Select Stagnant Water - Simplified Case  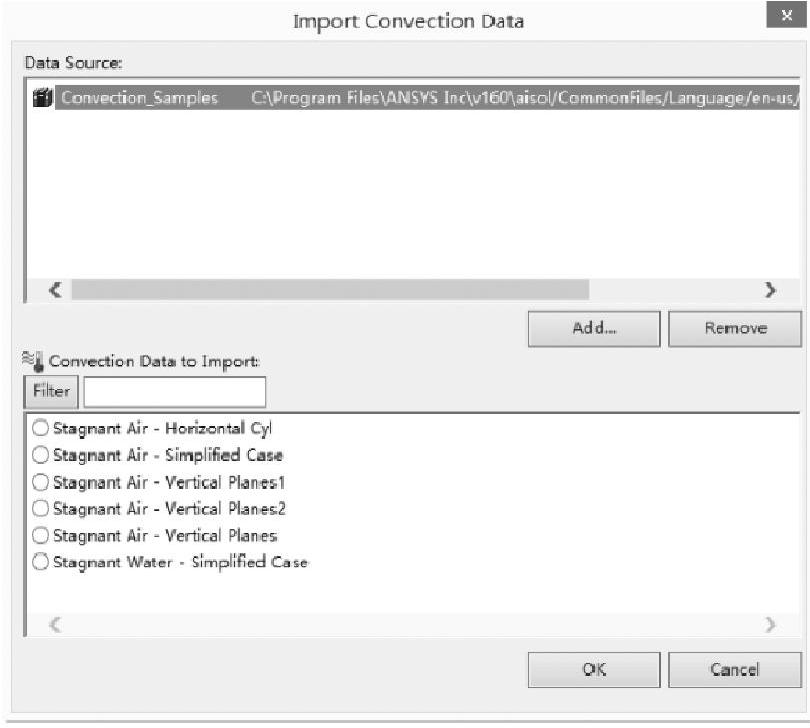click(40, 563)
